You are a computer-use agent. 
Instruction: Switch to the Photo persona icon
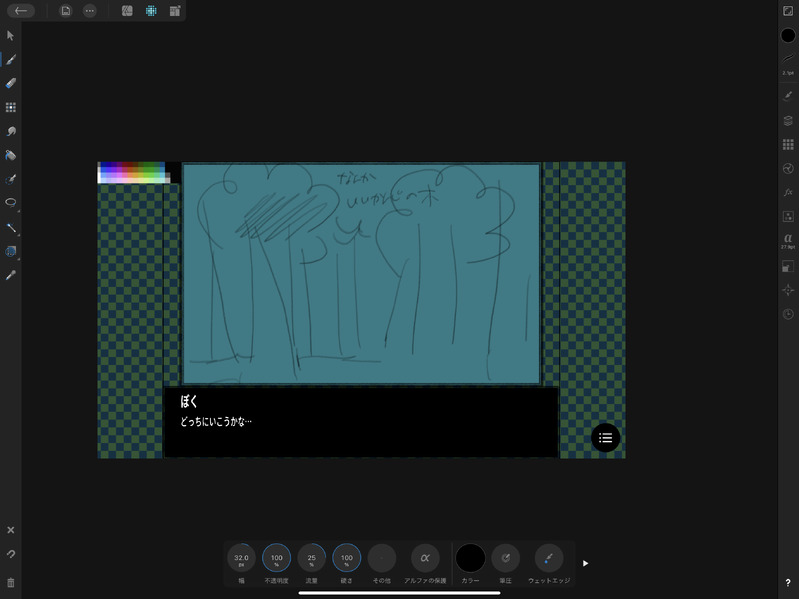point(127,11)
